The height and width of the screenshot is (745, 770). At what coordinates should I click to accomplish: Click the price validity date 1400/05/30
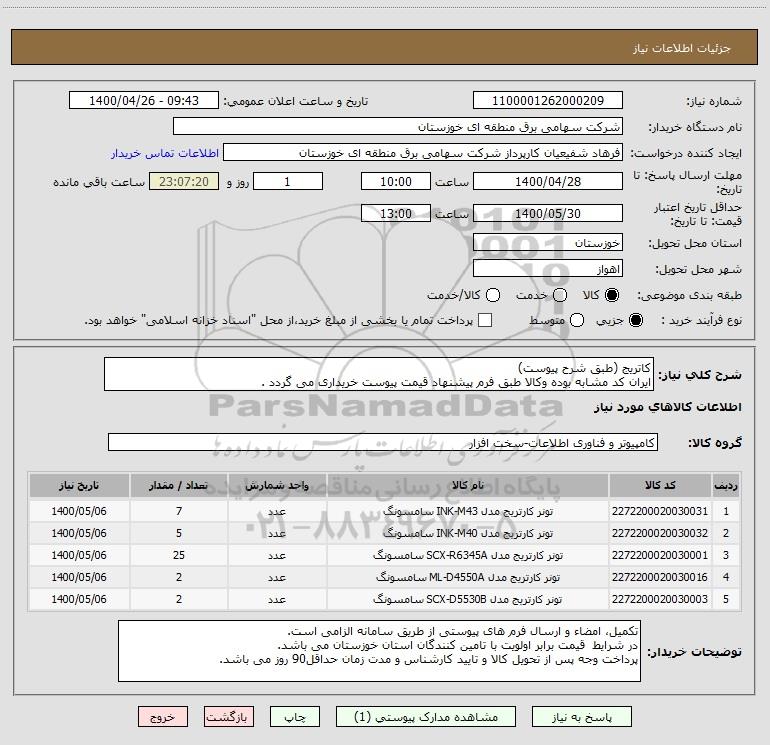(548, 213)
